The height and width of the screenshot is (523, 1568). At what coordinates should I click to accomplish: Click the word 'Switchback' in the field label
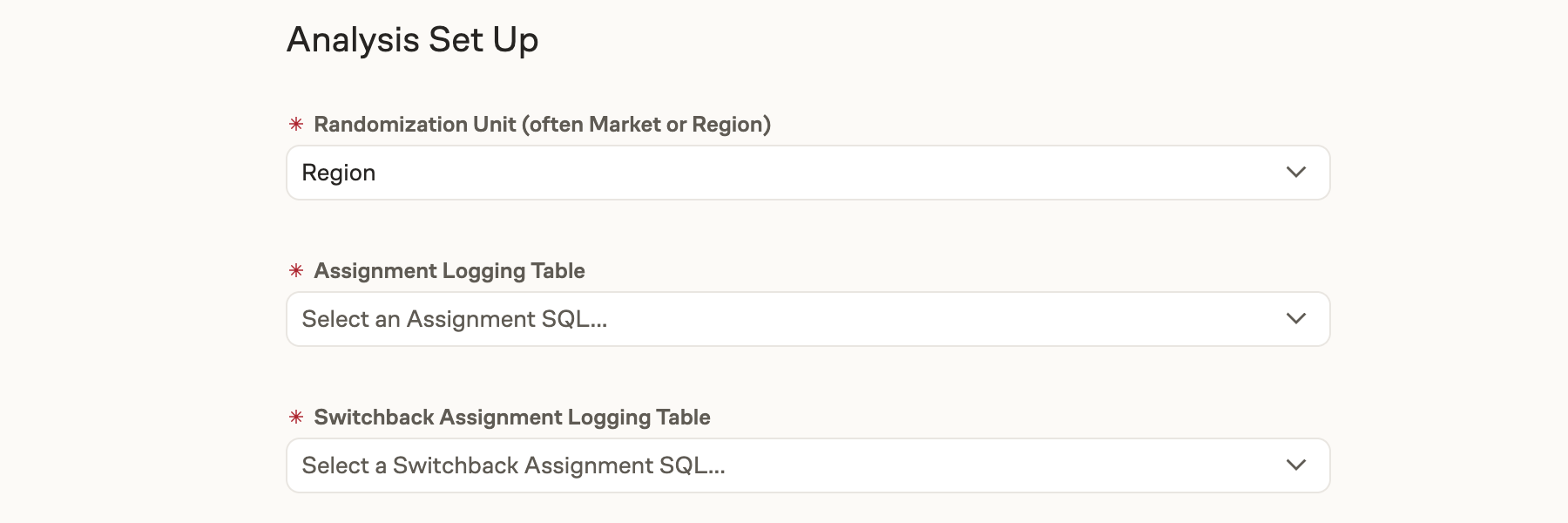(374, 418)
